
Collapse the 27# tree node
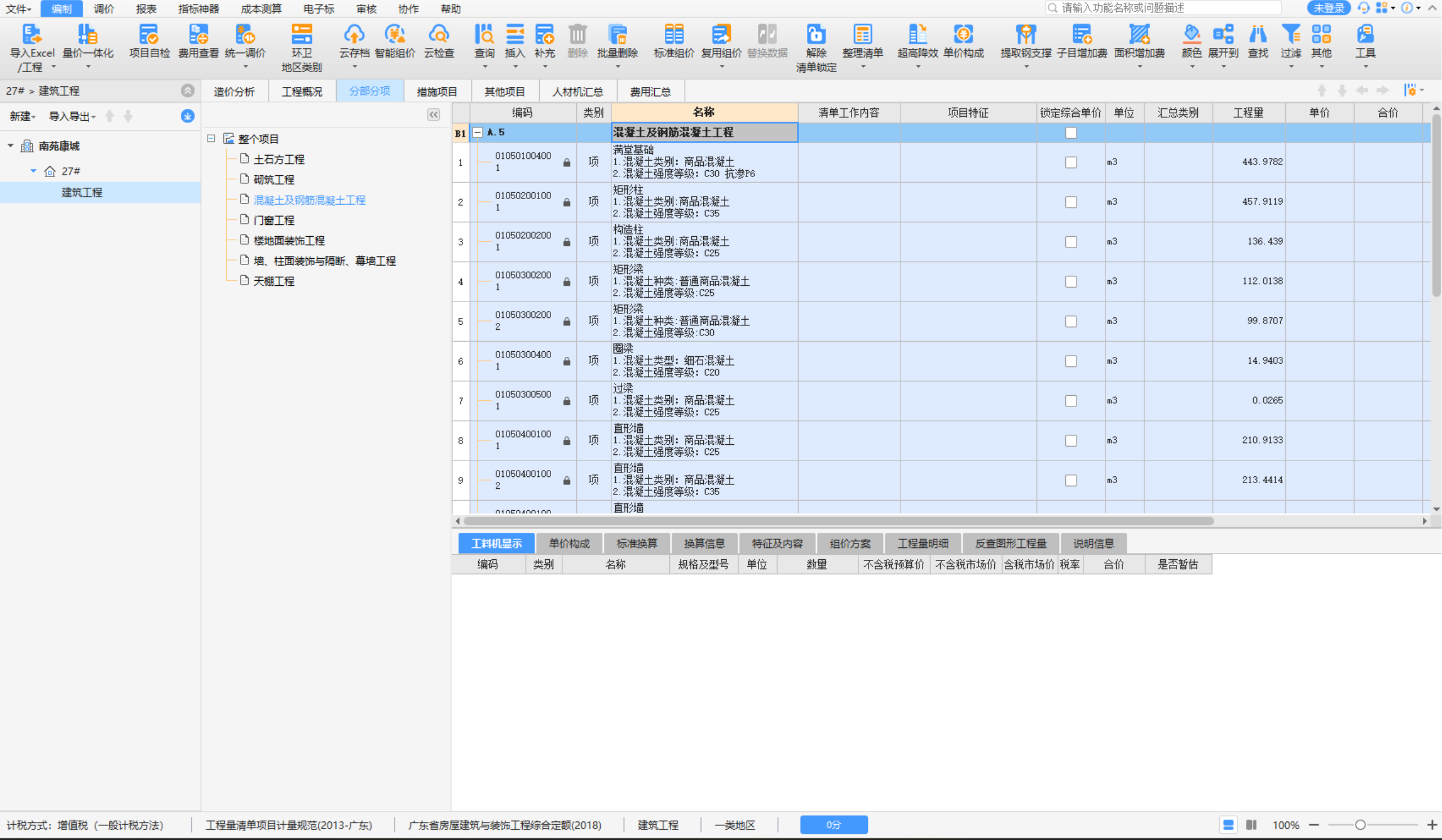33,171
